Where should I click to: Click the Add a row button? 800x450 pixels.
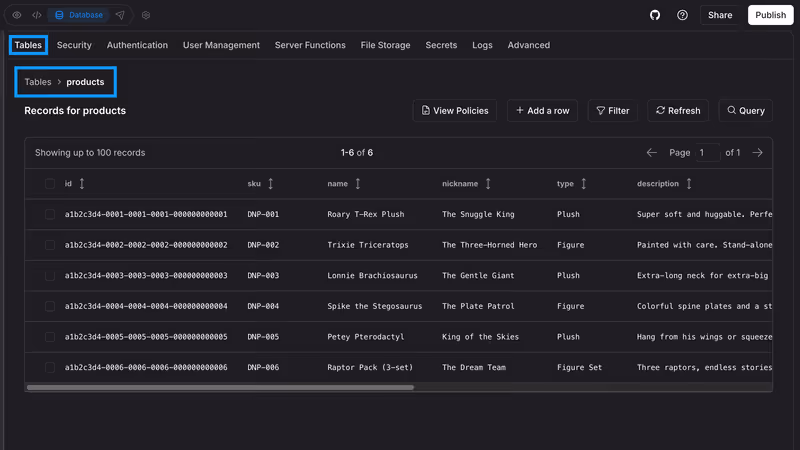(542, 111)
